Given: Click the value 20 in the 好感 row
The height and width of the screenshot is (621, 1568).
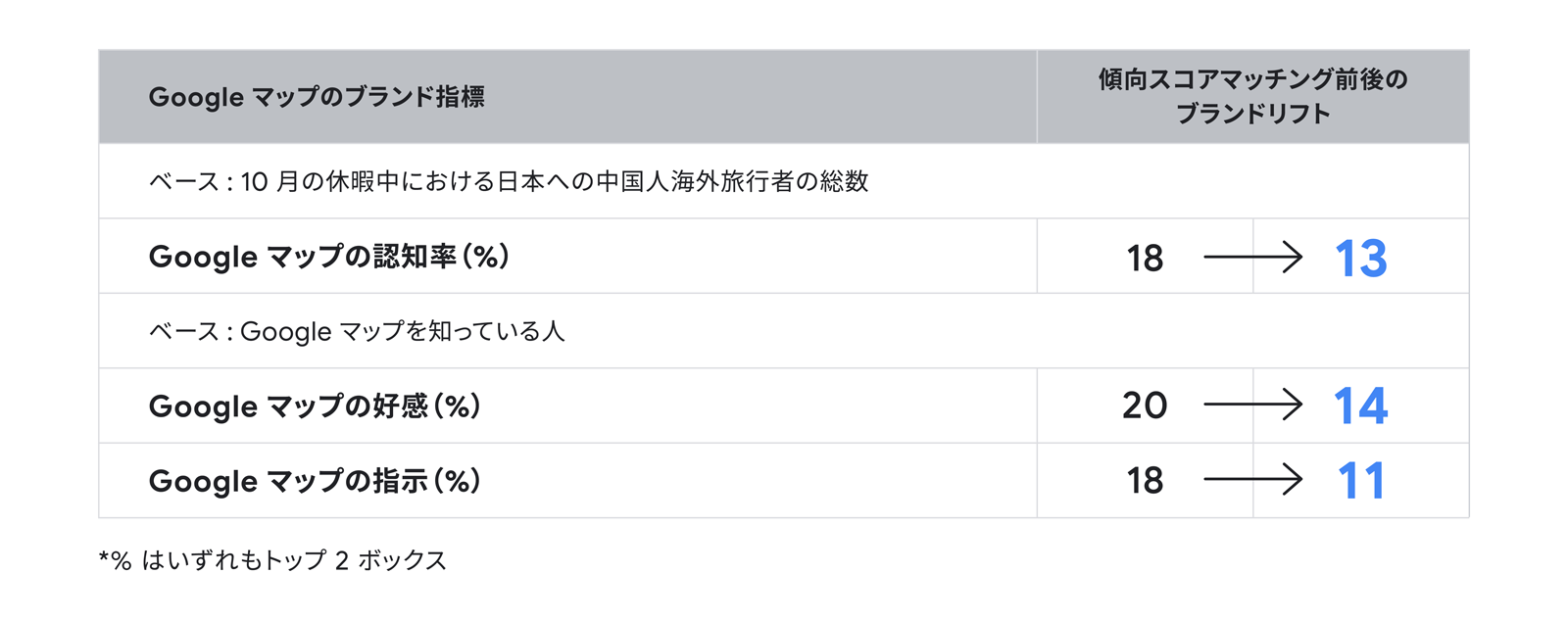Looking at the screenshot, I should [1145, 406].
